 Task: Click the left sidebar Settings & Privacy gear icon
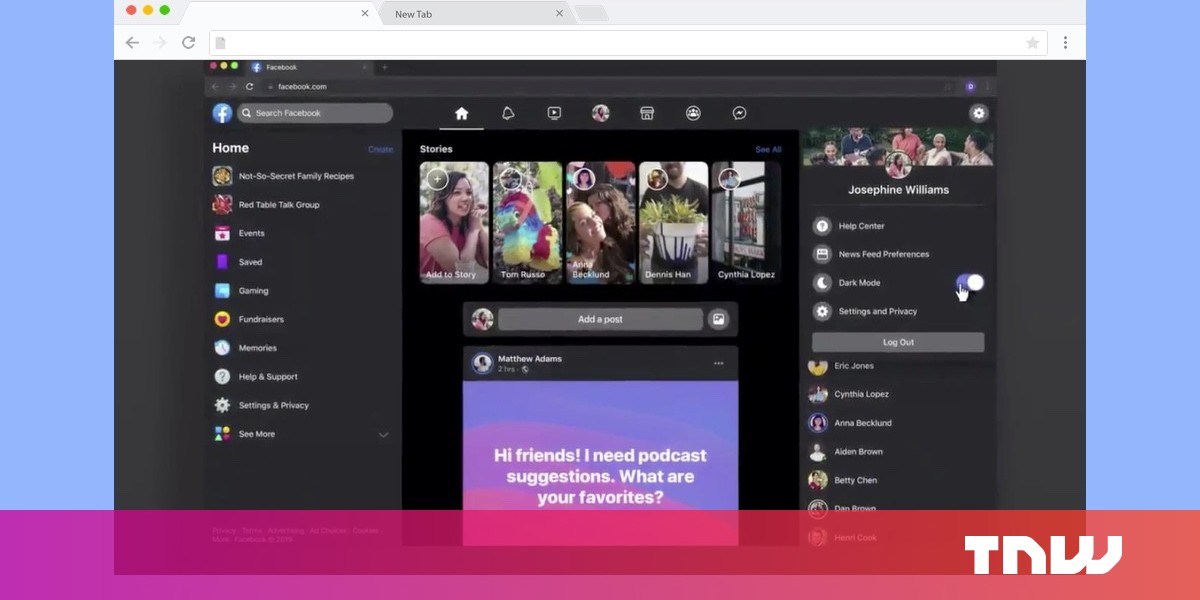pyautogui.click(x=222, y=406)
